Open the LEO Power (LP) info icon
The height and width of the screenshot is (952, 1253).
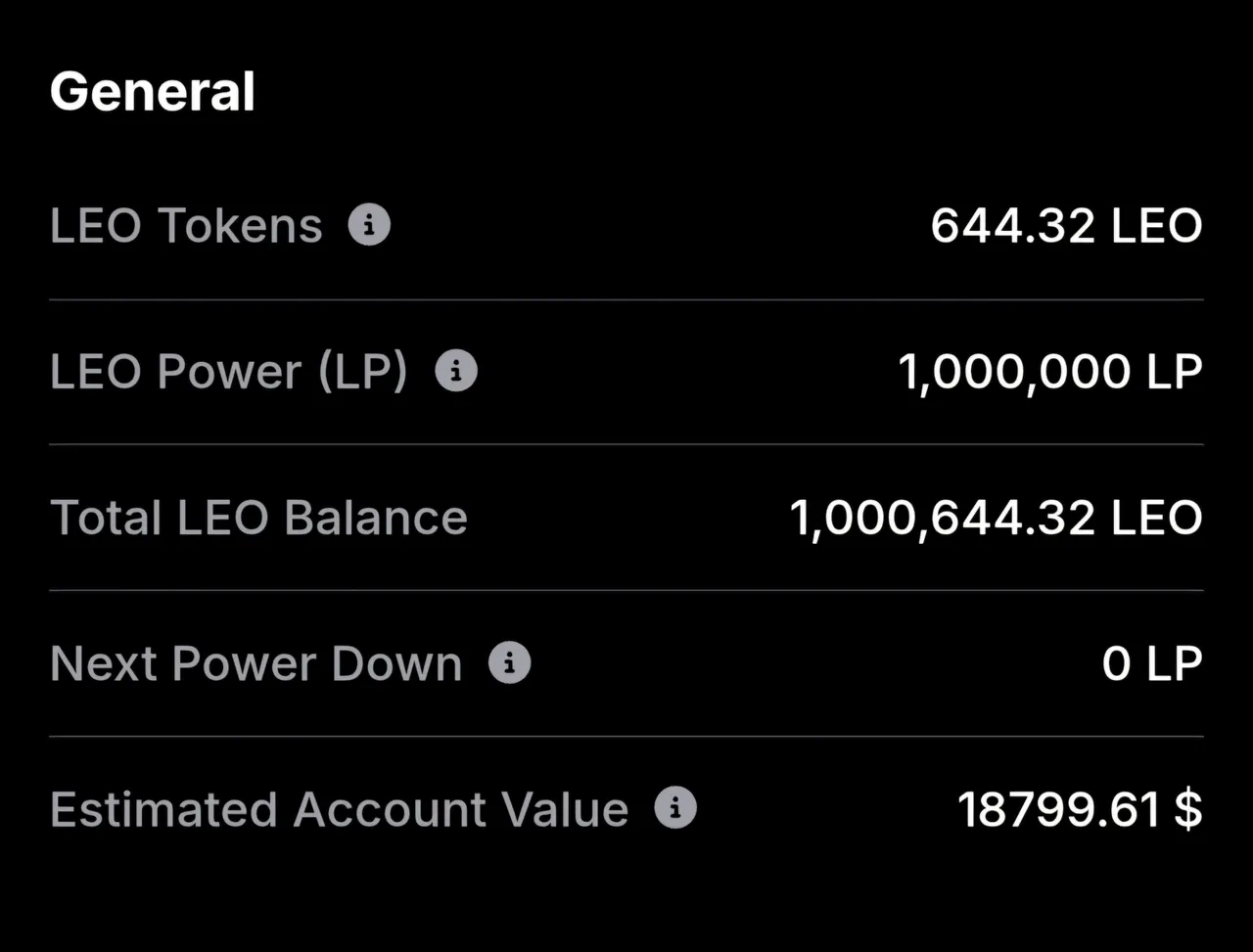pos(456,371)
